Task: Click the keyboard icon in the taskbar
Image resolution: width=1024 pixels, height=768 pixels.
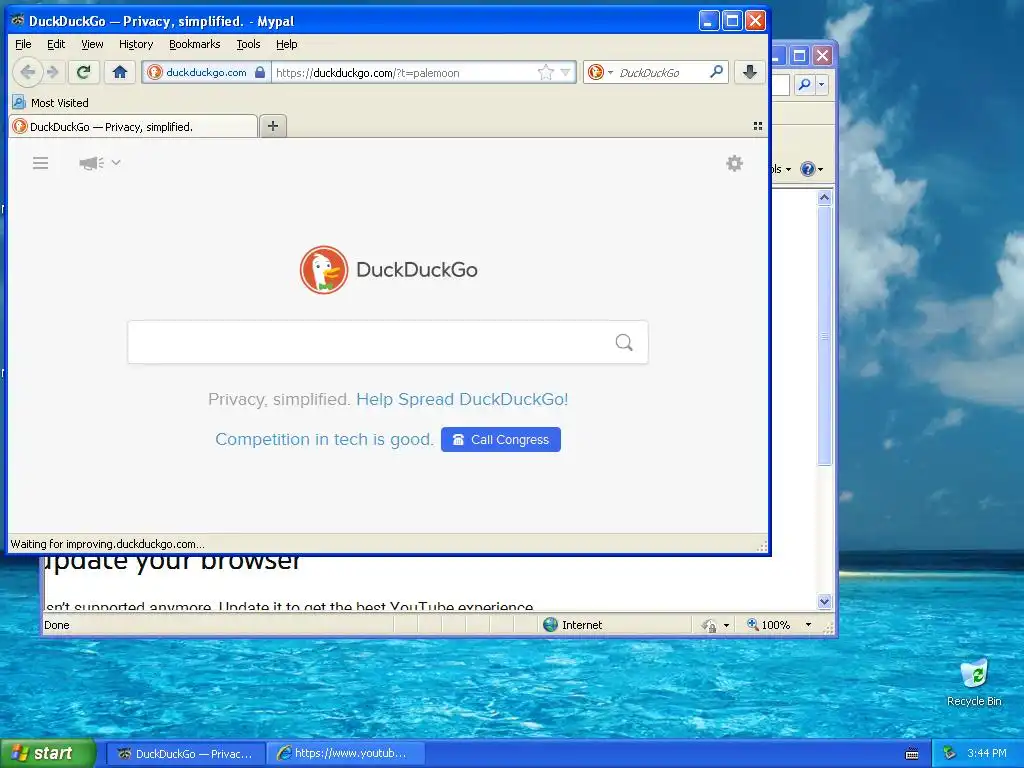Action: click(912, 754)
